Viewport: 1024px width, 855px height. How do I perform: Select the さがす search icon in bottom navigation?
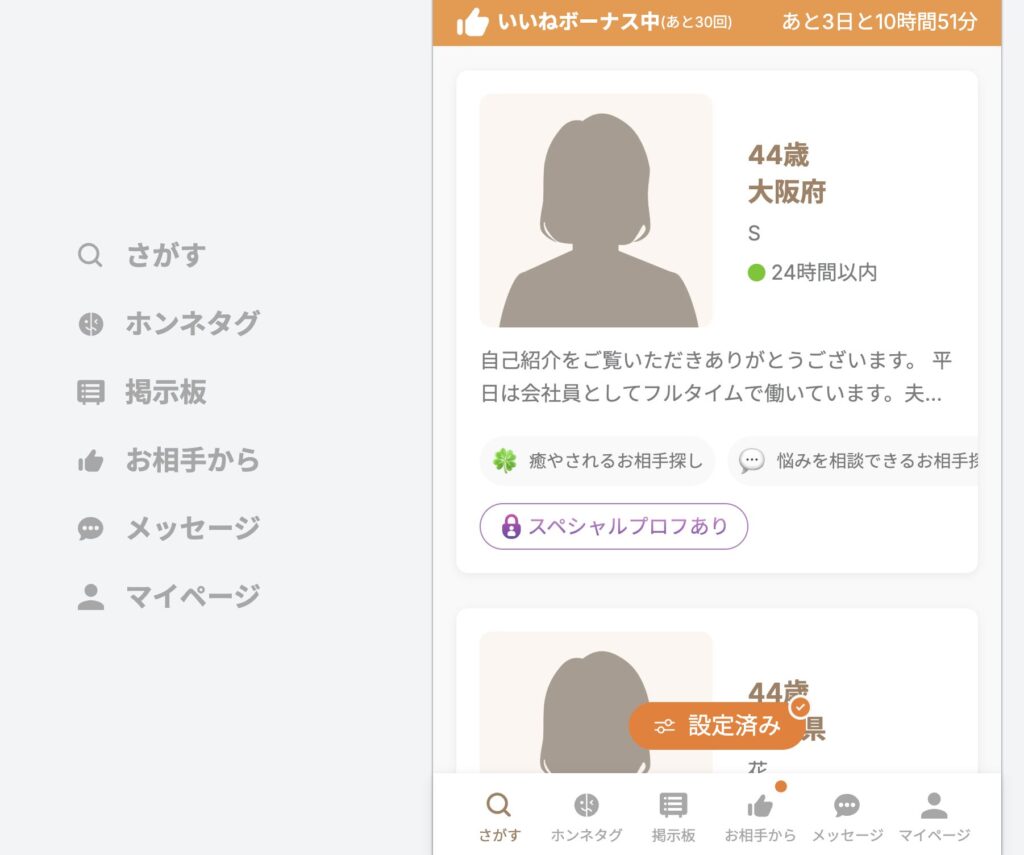498,803
